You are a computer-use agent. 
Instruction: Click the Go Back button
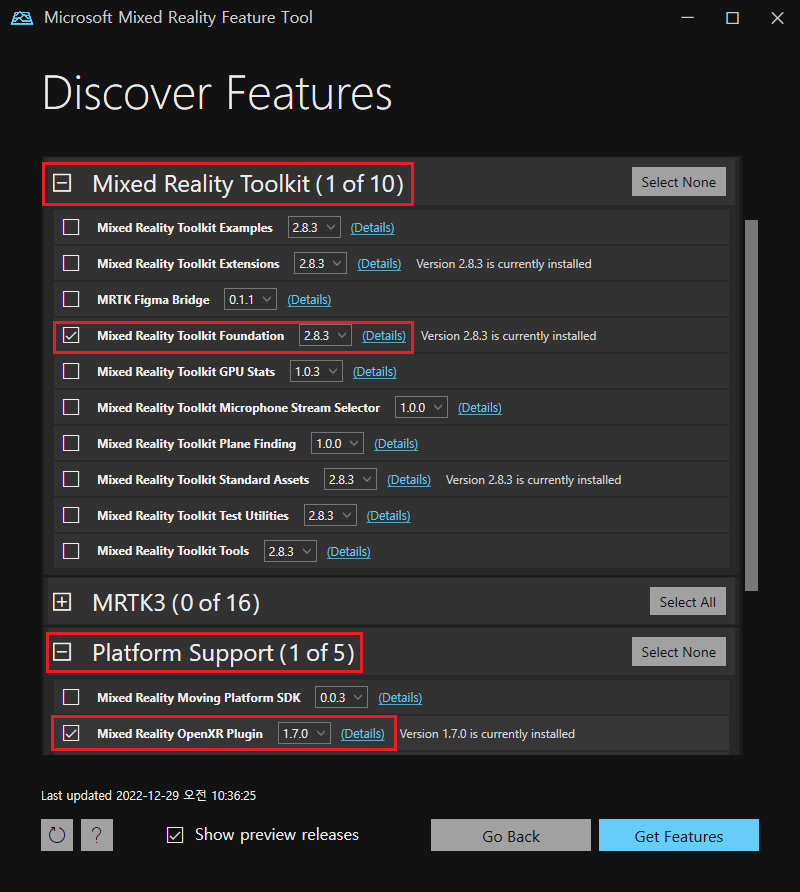click(x=510, y=835)
